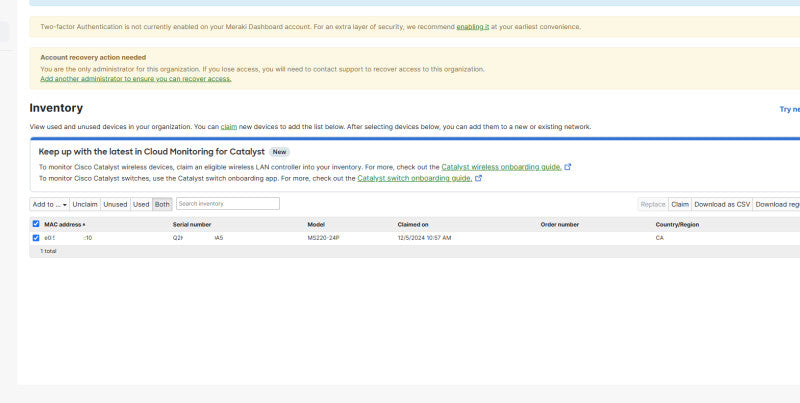Viewport: 800px width, 403px height.
Task: Click external-link icon after switch guide
Action: tap(478, 178)
